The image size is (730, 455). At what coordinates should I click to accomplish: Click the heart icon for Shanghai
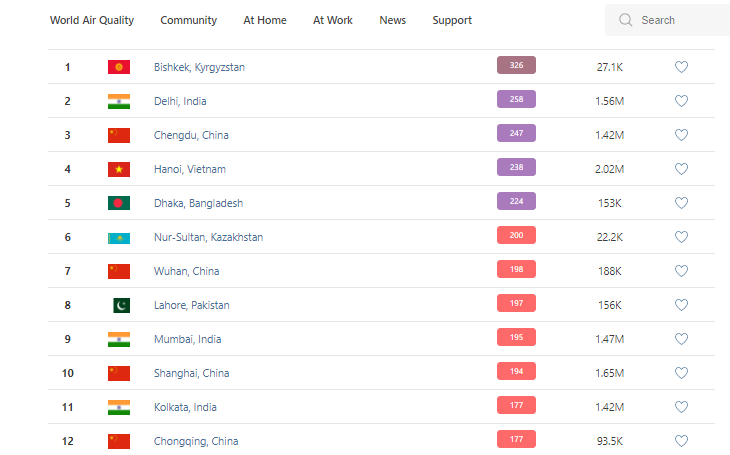[681, 373]
